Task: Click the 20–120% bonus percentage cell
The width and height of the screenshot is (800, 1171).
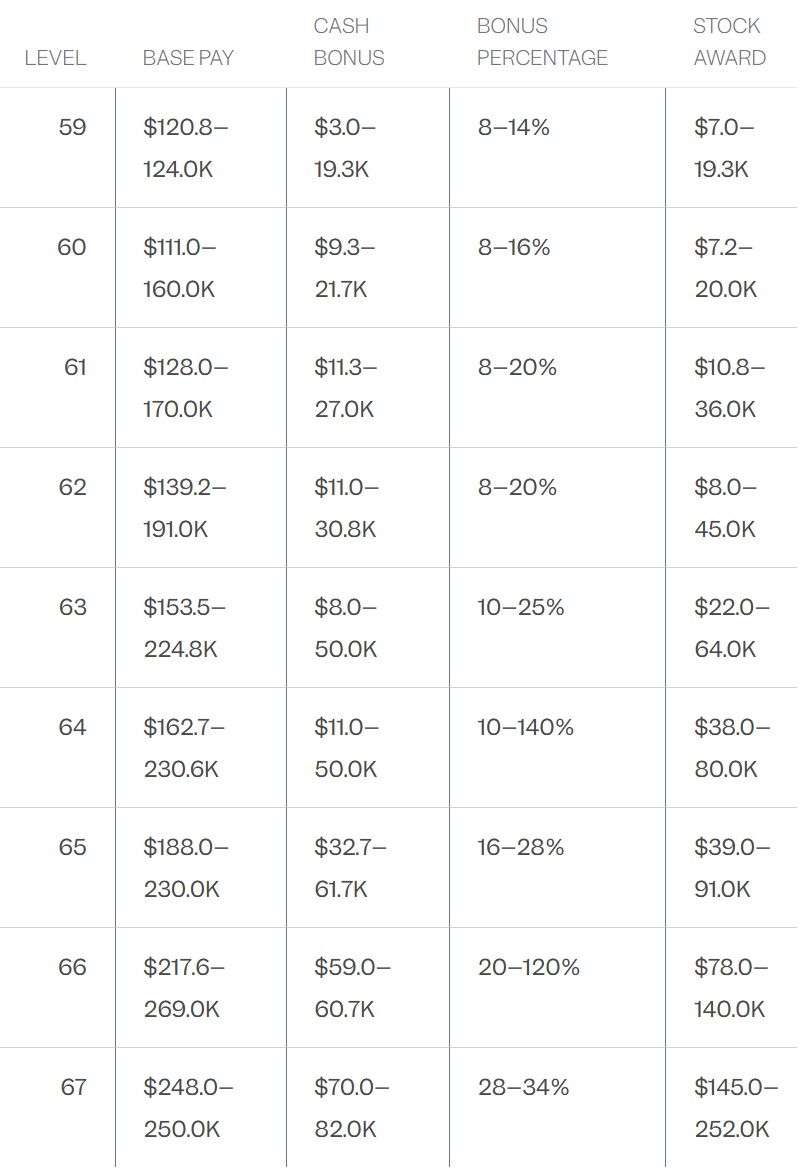Action: click(529, 968)
